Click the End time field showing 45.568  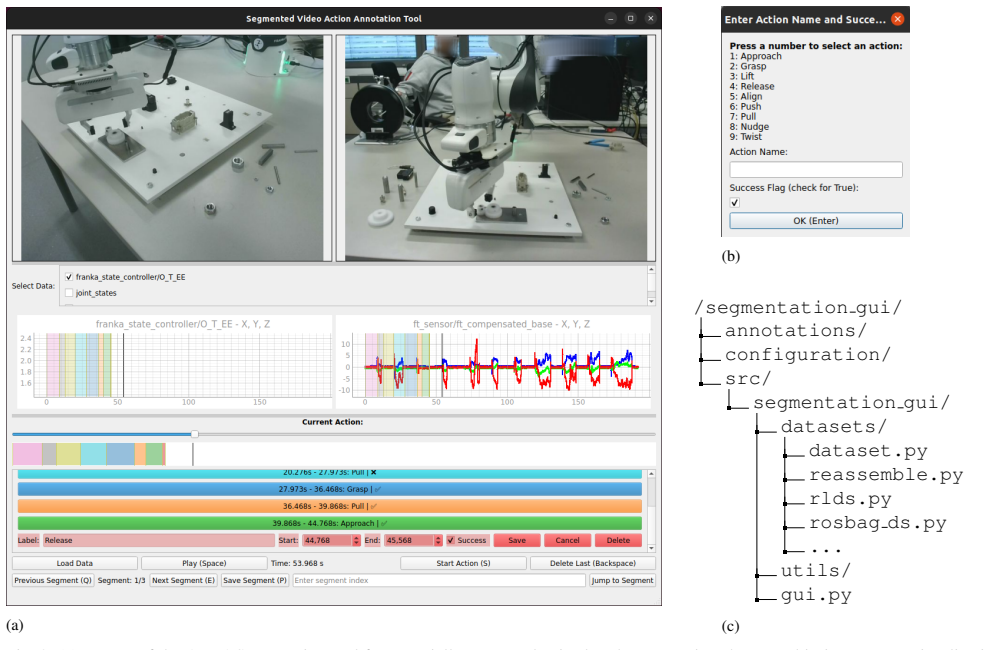[409, 540]
